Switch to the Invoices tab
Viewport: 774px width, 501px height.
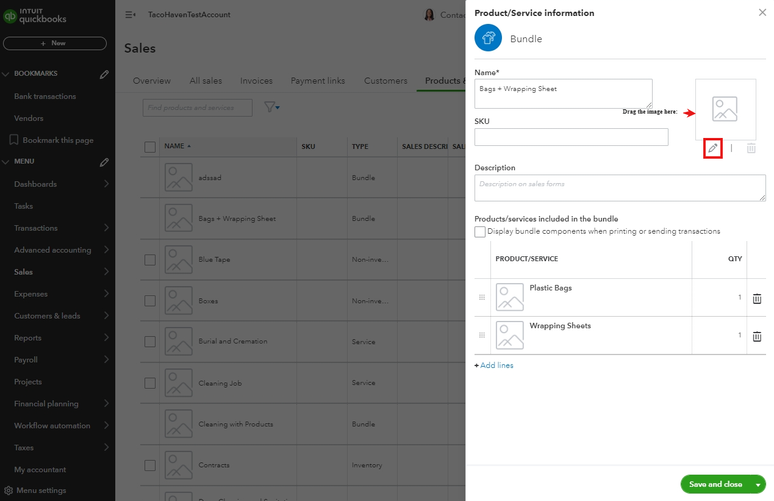[256, 81]
